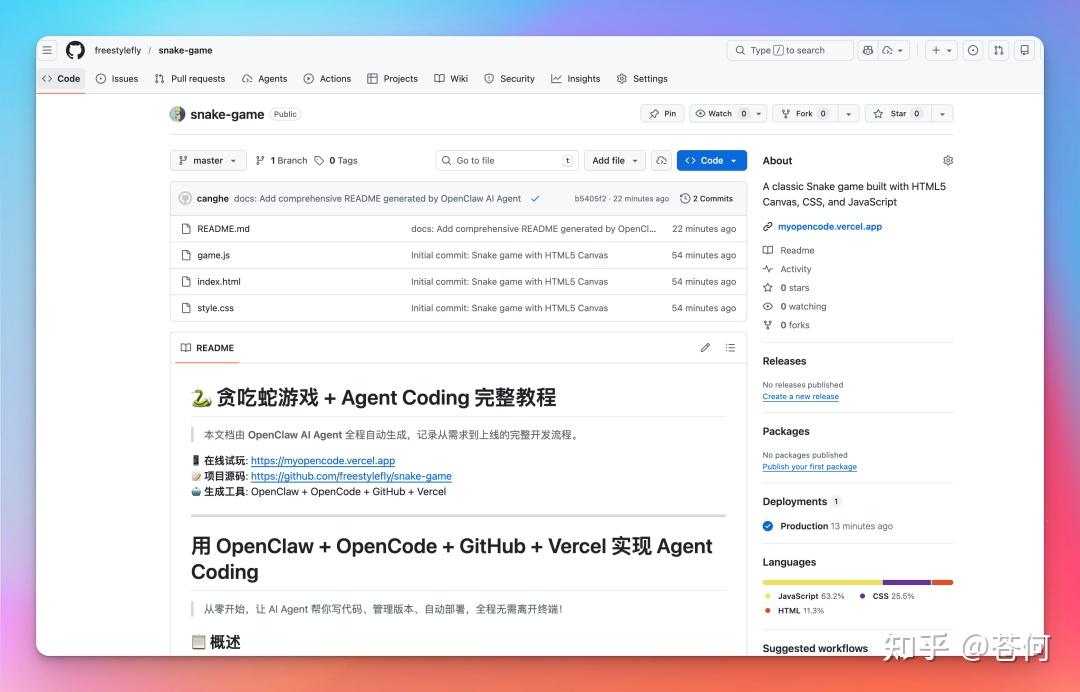Image resolution: width=1080 pixels, height=692 pixels.
Task: Open the myopencode.vercel.app link
Action: pyautogui.click(x=830, y=226)
